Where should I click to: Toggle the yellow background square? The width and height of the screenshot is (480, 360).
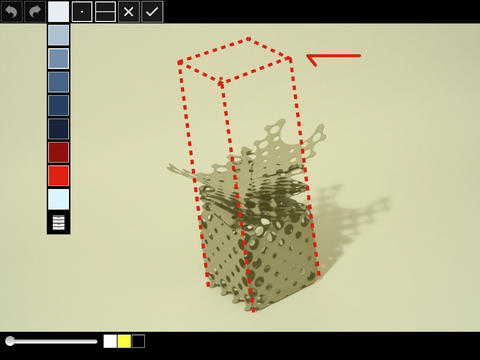(x=124, y=341)
